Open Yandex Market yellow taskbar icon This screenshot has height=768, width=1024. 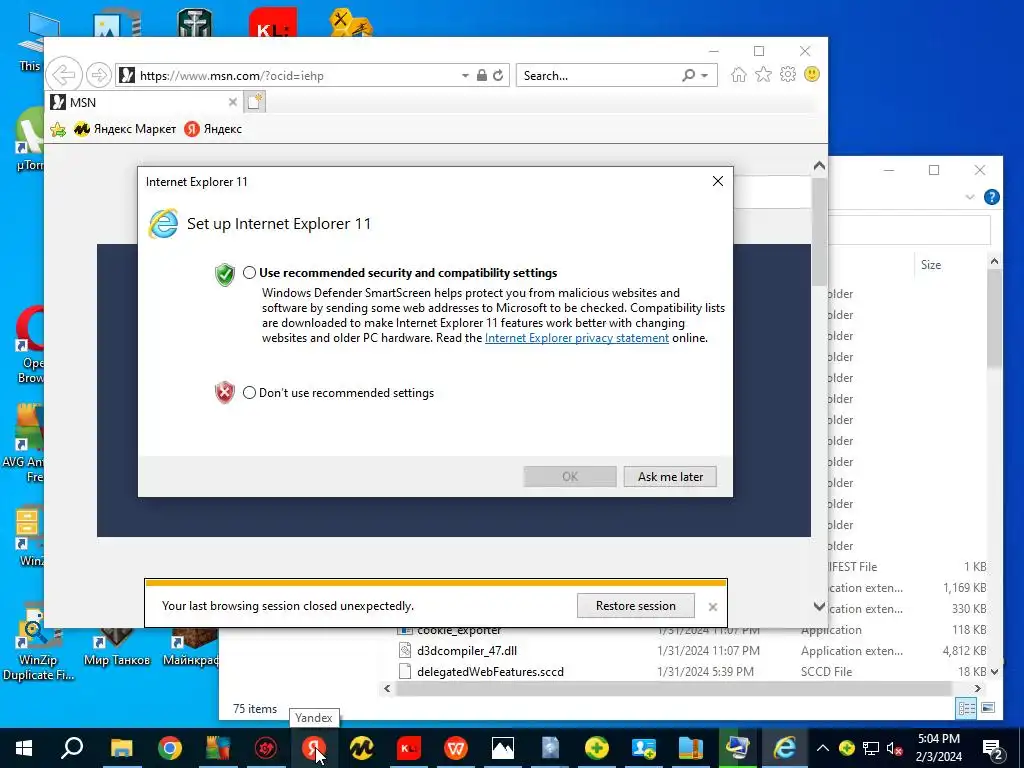coord(361,748)
